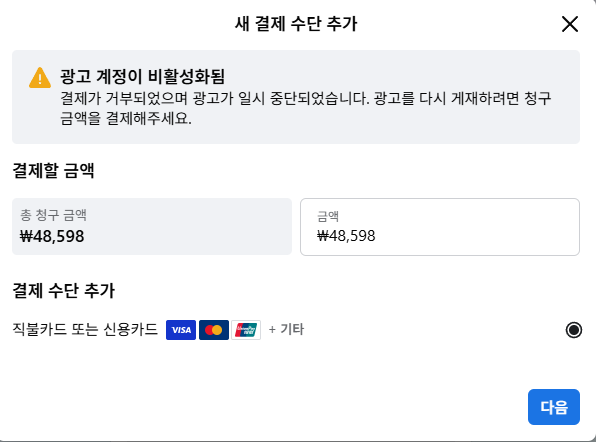Click the 결제할 금액 section heading
Screen dimensions: 596x442
53,170
